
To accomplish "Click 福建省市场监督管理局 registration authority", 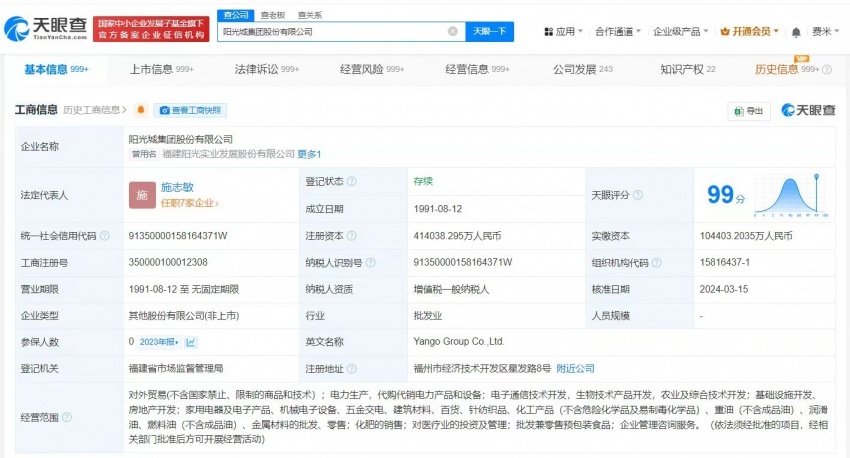I will pos(176,369).
